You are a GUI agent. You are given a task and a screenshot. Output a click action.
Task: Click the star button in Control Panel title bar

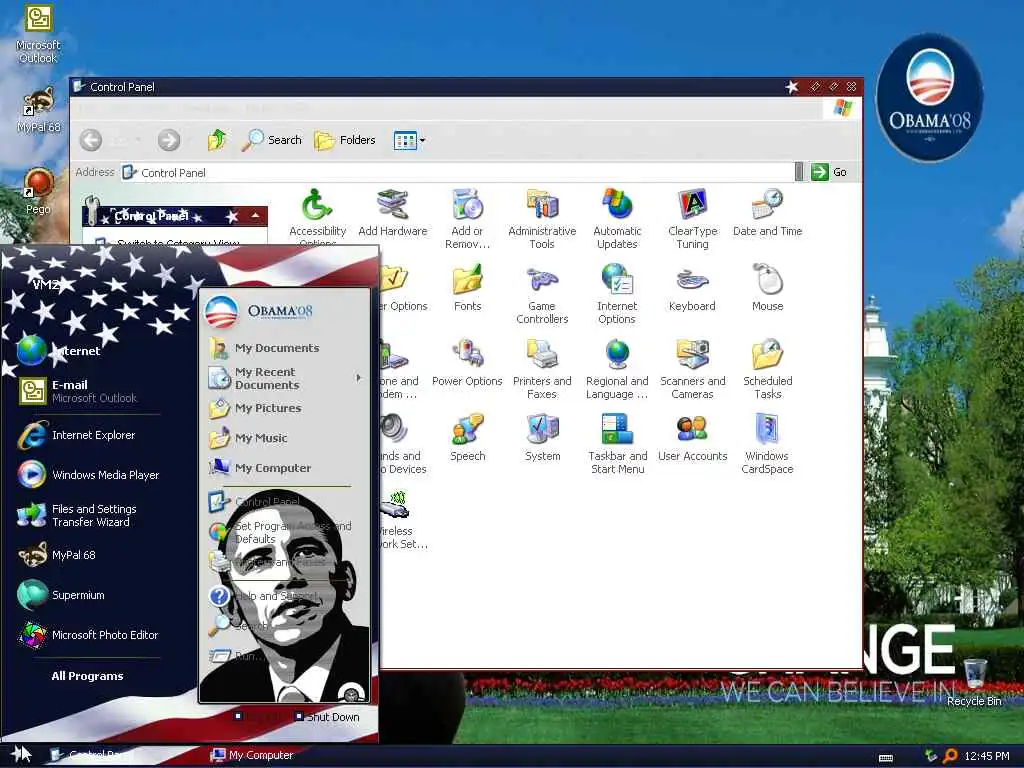[792, 87]
